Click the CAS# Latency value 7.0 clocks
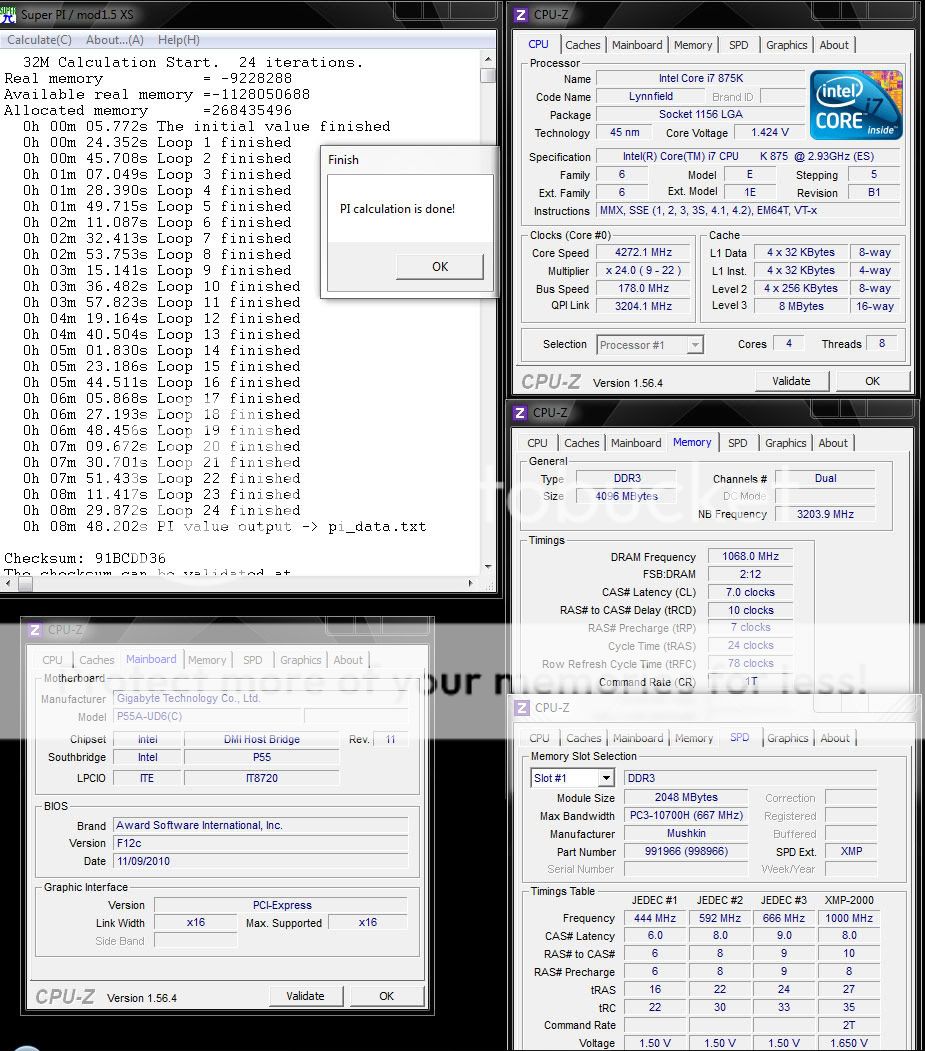 750,593
